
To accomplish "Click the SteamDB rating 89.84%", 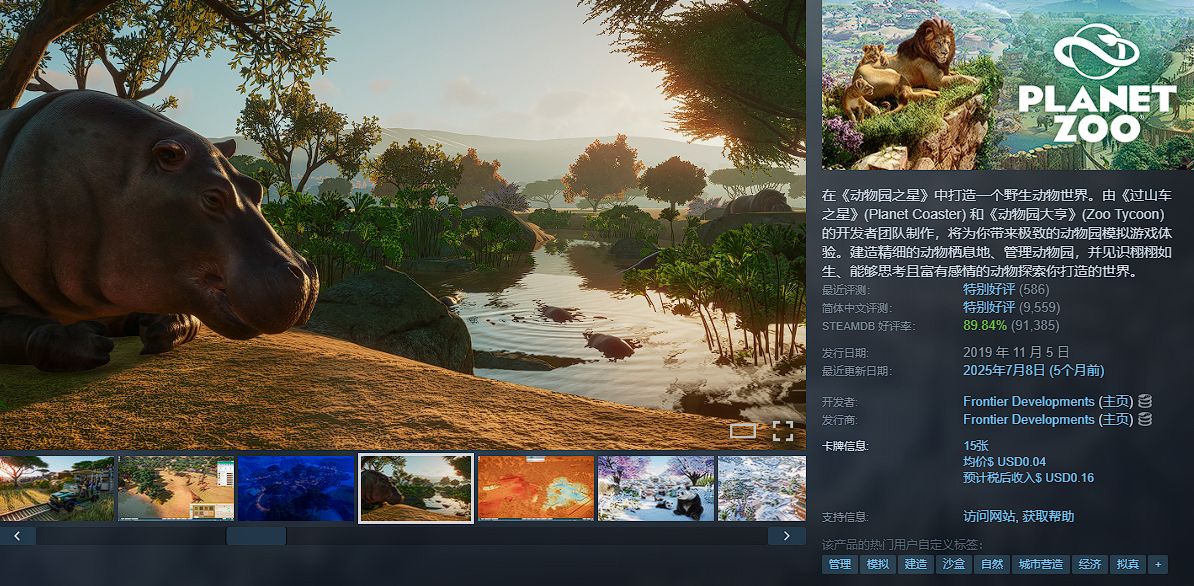I will coord(985,326).
